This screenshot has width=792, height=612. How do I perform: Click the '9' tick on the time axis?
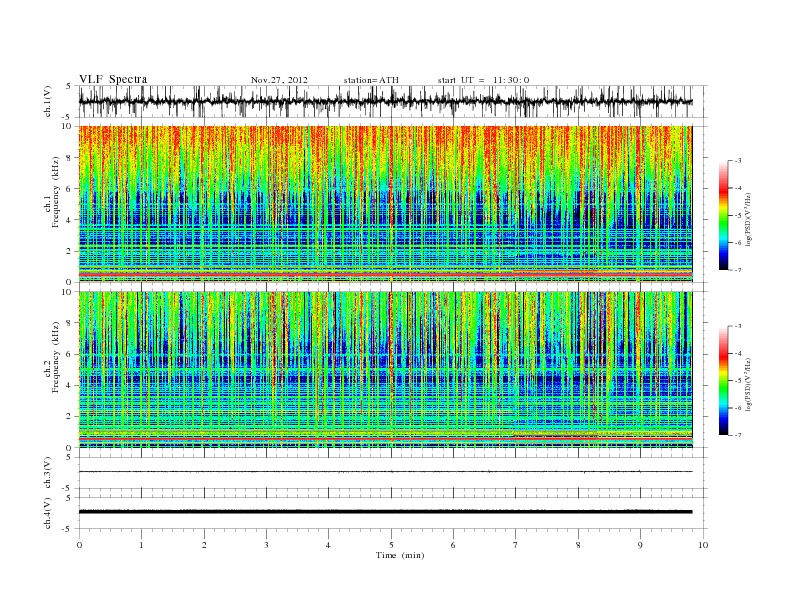tap(640, 545)
